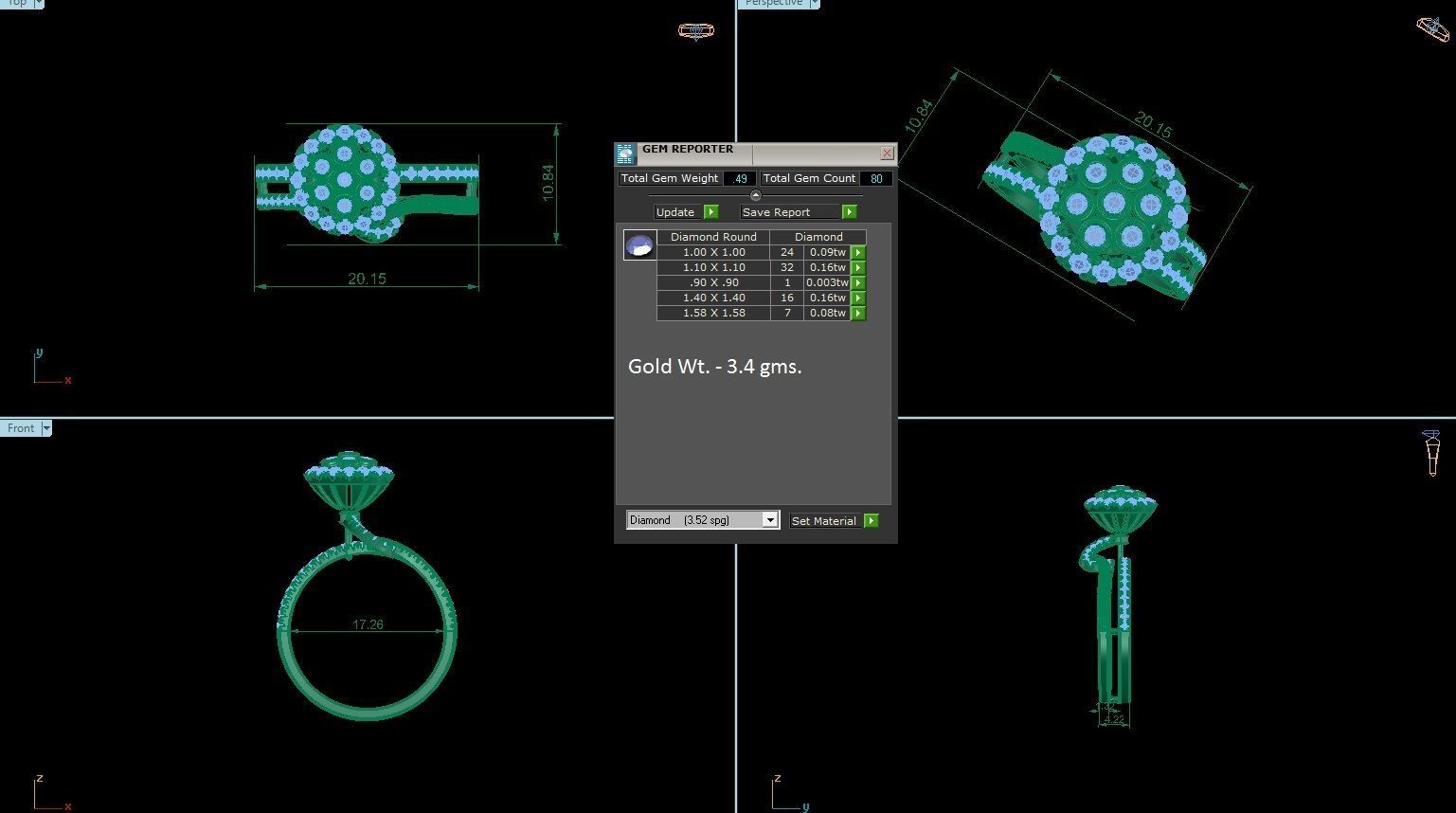Click the 20.15 dimension in Top view
The image size is (1456, 813).
click(x=367, y=279)
